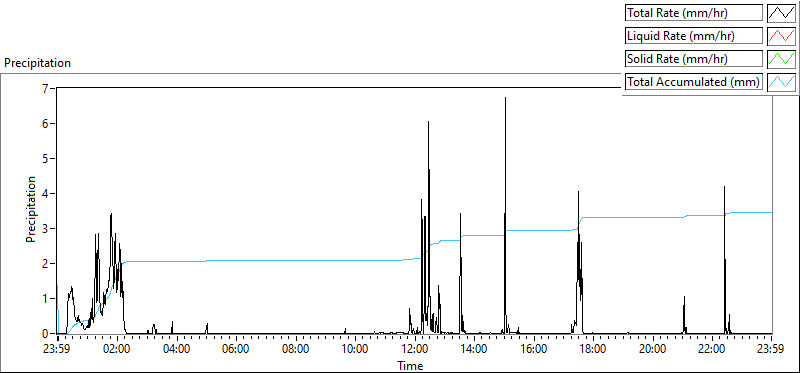Select the Liquid Rate (mm/hr) legend label

tap(694, 36)
